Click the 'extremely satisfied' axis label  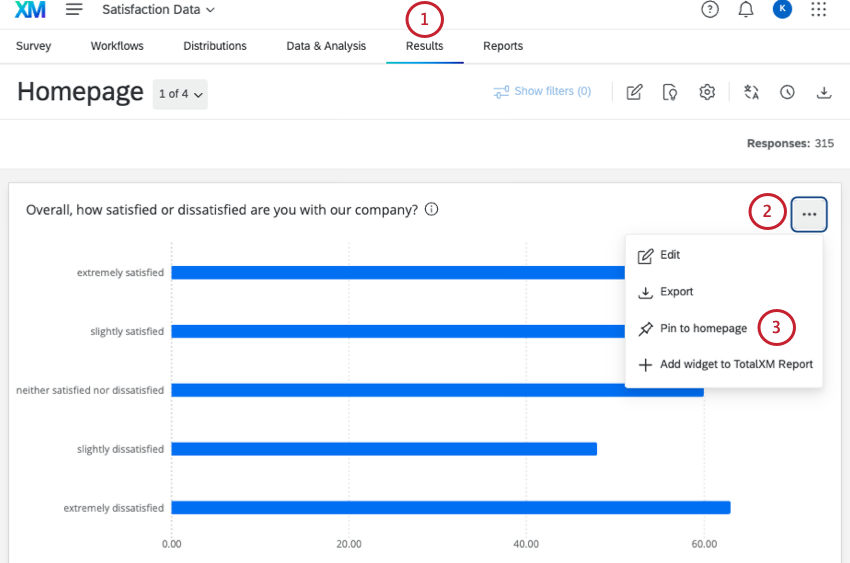click(120, 273)
